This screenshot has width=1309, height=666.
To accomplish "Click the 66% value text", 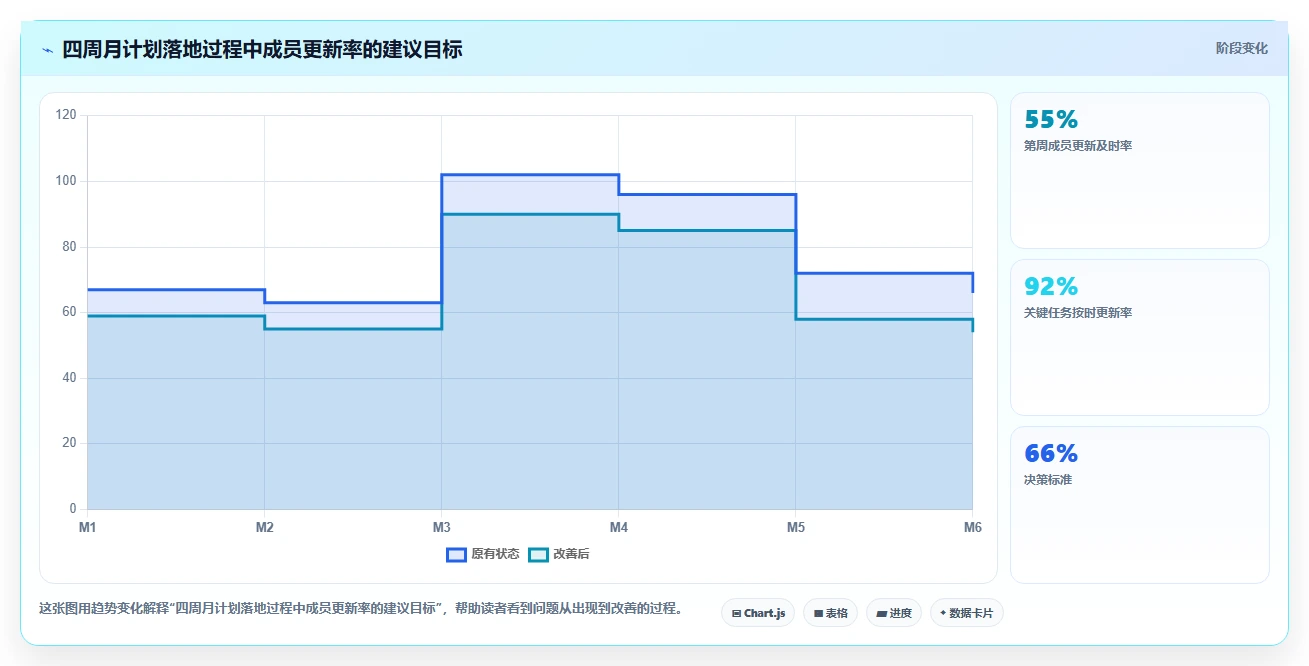I will point(1051,454).
